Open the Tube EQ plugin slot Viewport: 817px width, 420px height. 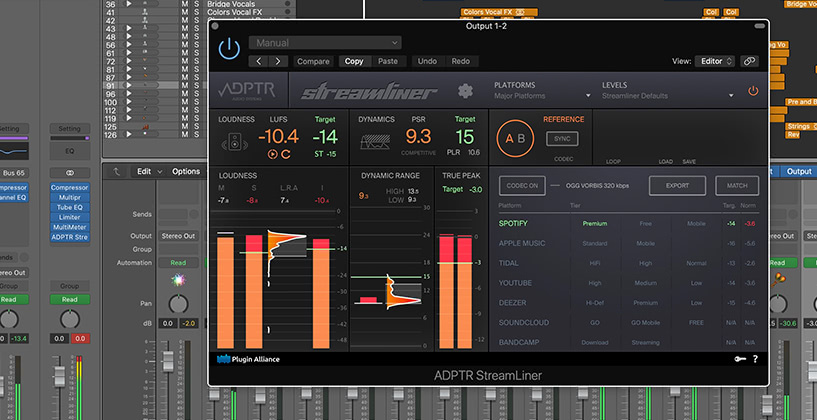click(x=70, y=207)
